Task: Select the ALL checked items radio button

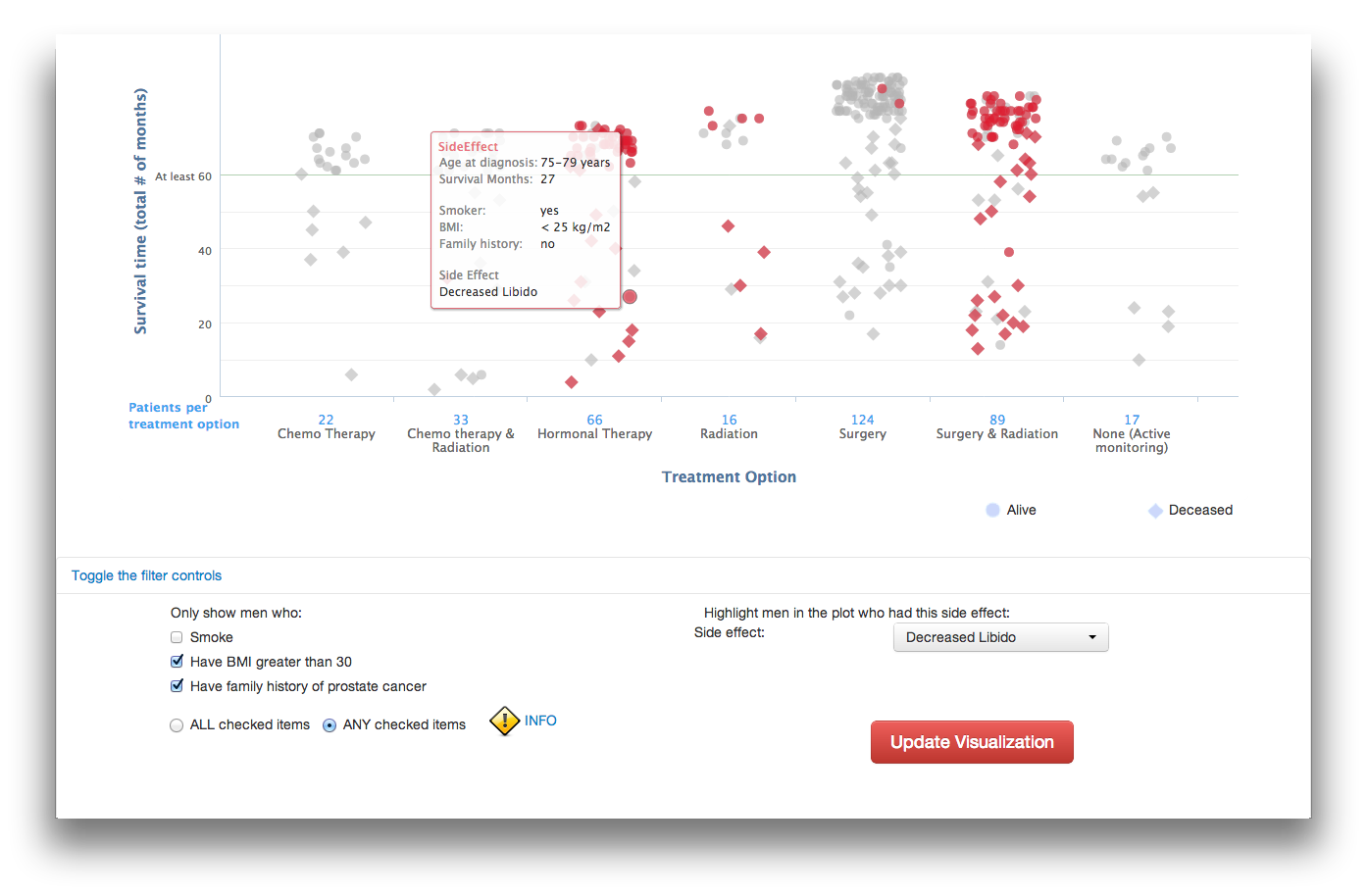Action: coord(177,725)
